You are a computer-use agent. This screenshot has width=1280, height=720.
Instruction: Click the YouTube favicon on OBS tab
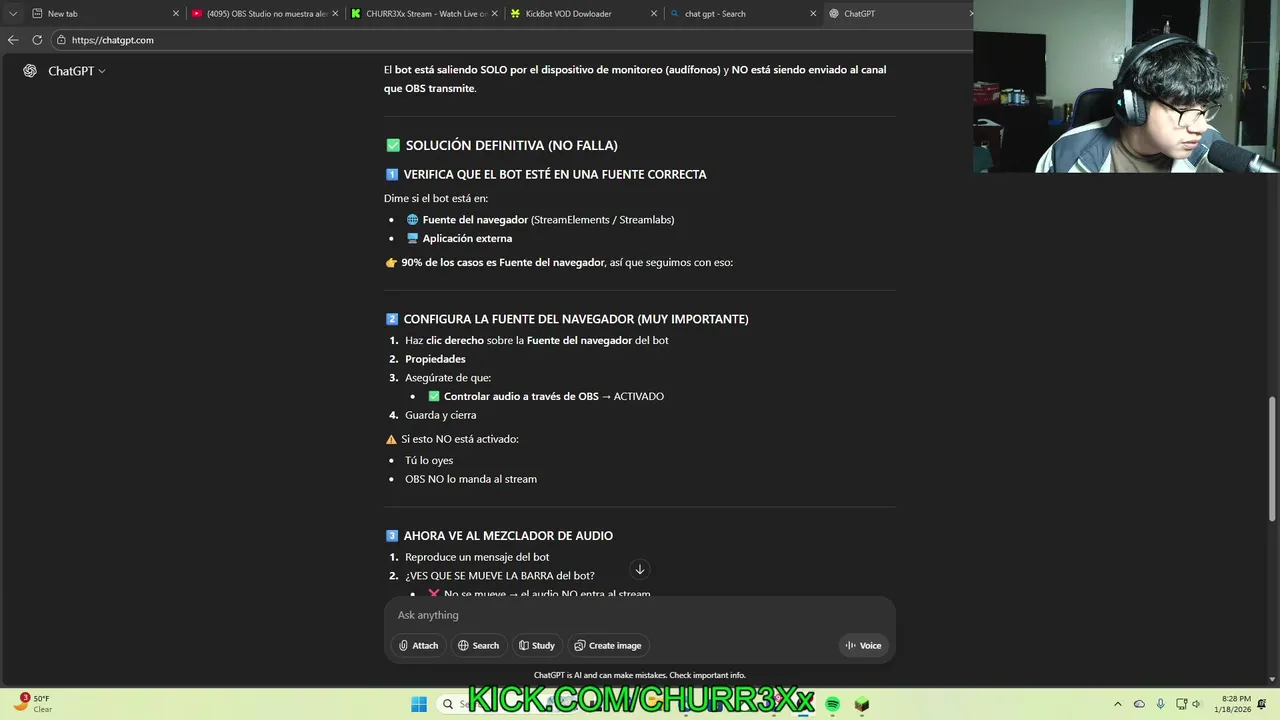tap(197, 14)
